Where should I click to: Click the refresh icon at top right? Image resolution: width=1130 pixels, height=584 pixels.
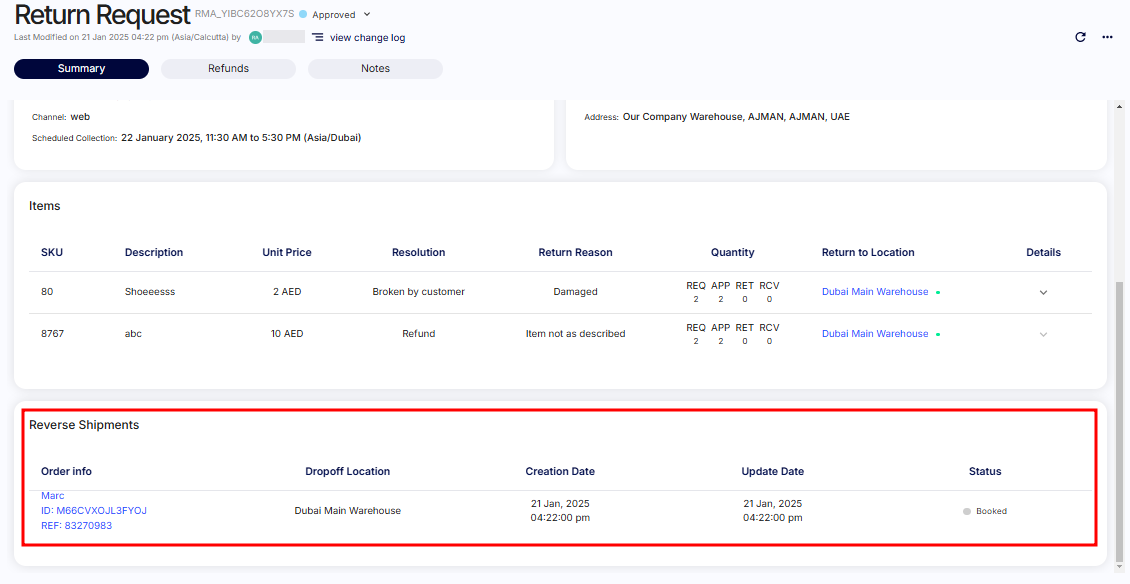click(1080, 37)
